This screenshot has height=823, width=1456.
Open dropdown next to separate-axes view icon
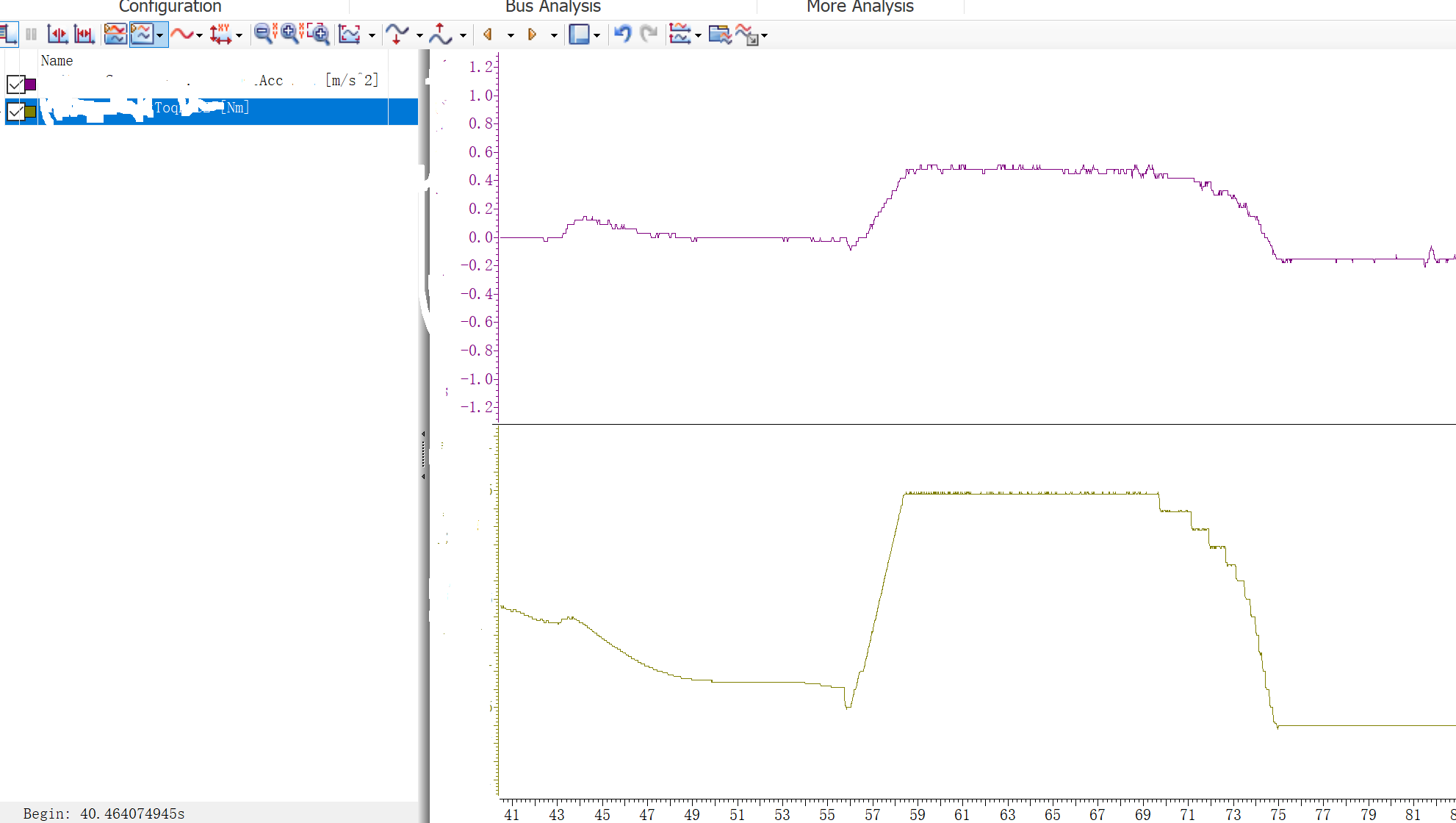click(159, 35)
